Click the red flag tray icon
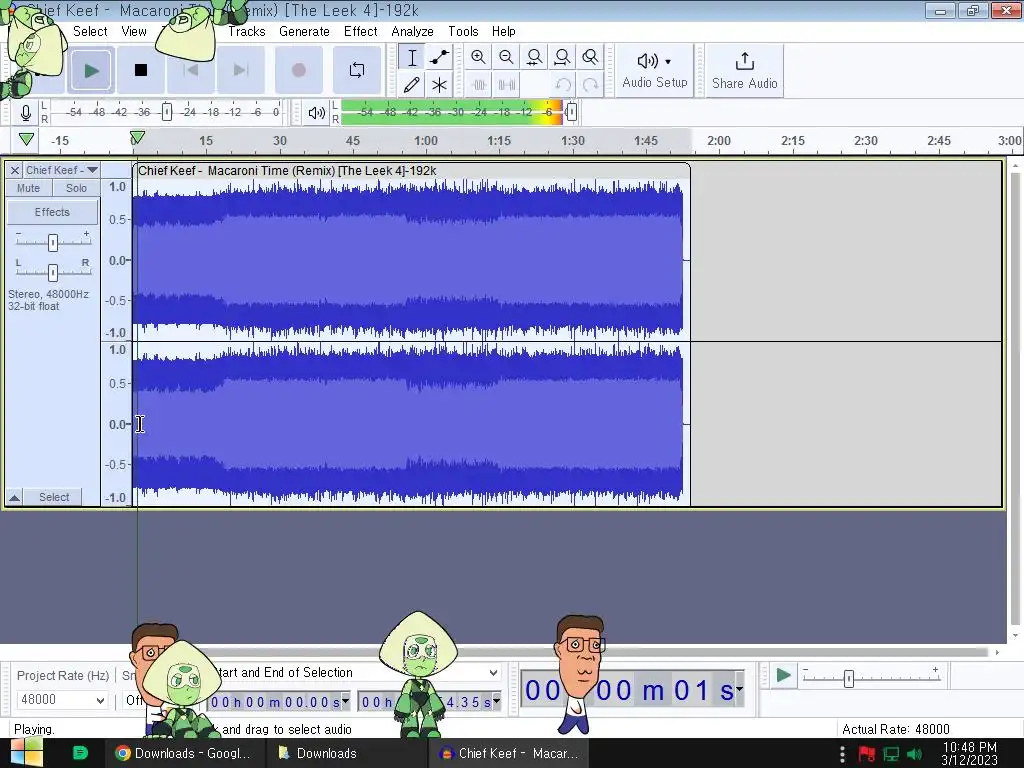 point(867,754)
